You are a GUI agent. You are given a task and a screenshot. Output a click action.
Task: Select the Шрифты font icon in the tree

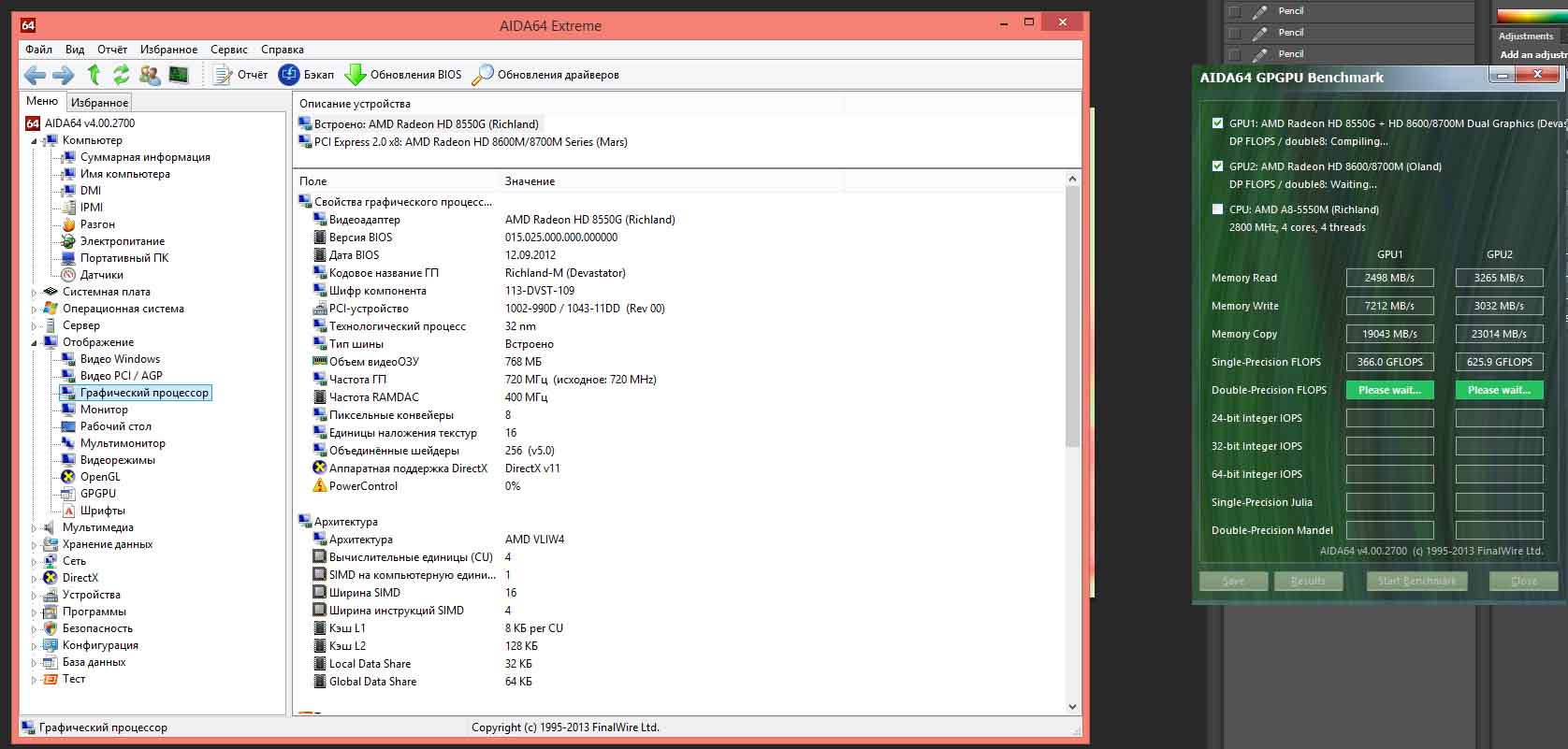[68, 511]
